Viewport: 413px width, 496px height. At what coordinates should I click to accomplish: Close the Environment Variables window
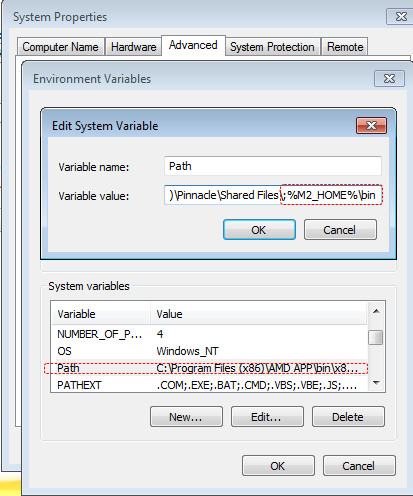389,78
